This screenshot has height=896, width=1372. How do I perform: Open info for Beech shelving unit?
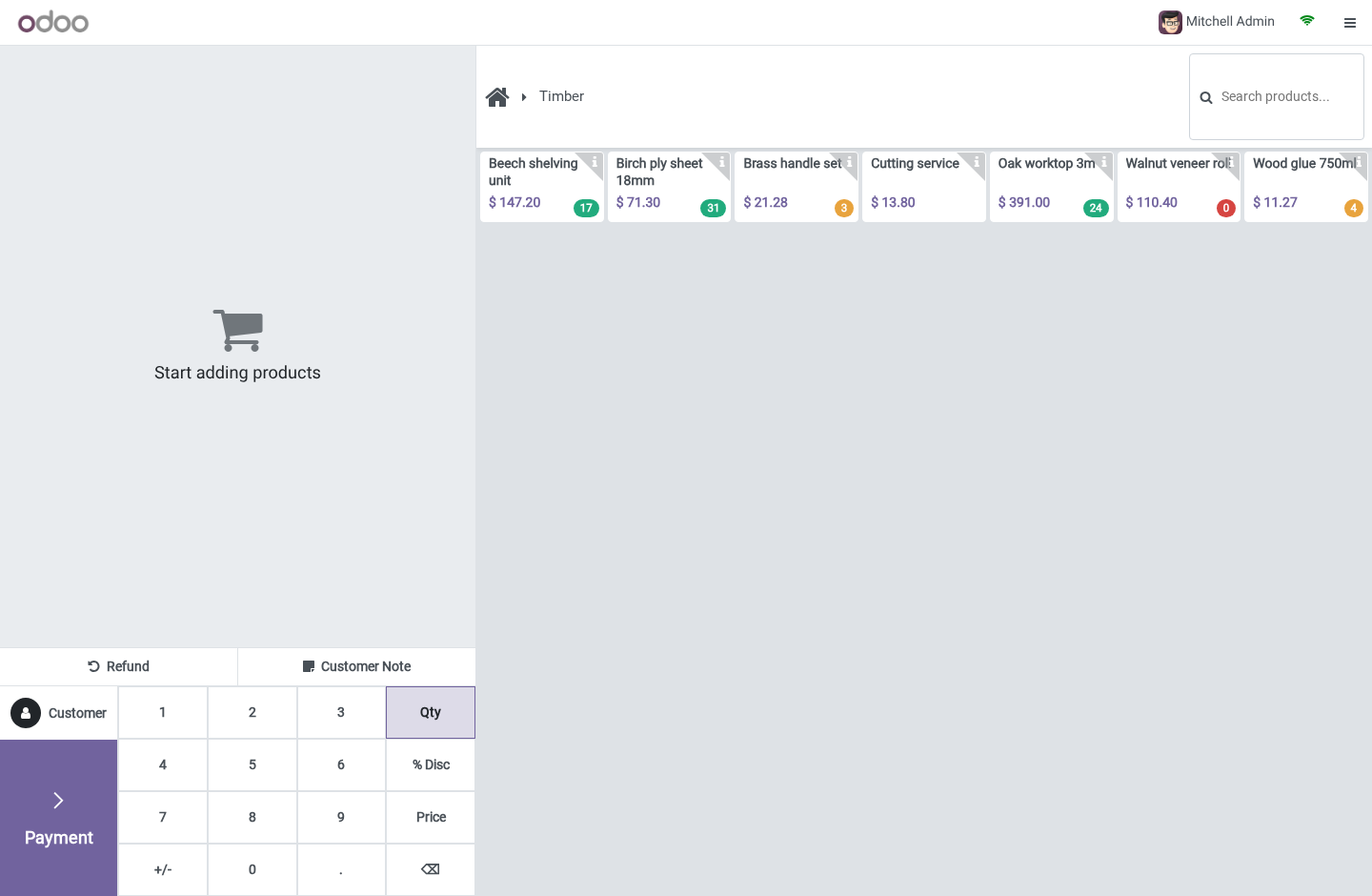(x=595, y=162)
